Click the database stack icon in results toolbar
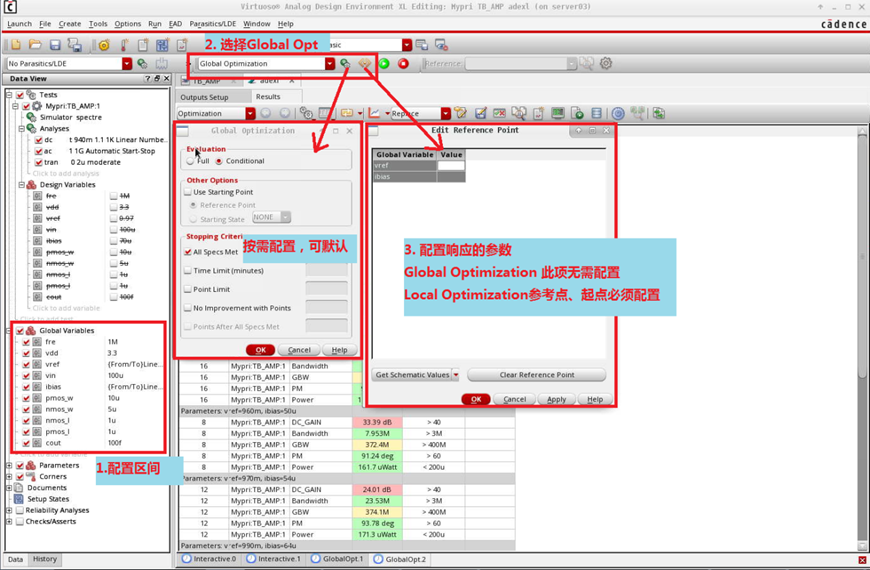This screenshot has height=570, width=870. (596, 113)
